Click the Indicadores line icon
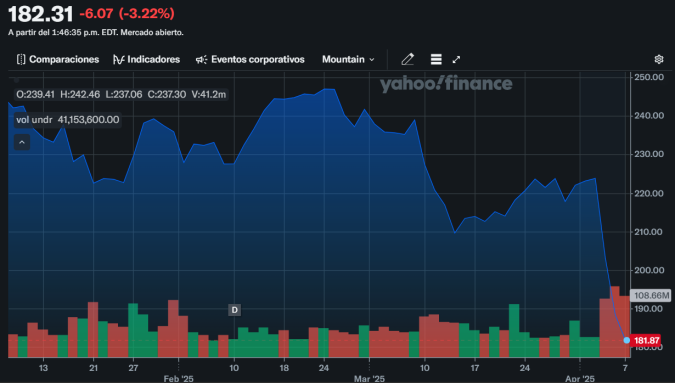The height and width of the screenshot is (383, 675). point(118,59)
